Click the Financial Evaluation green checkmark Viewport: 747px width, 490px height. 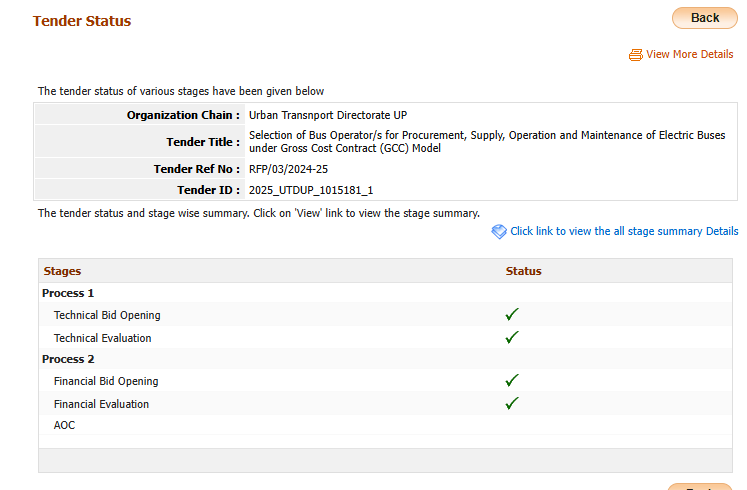click(512, 403)
